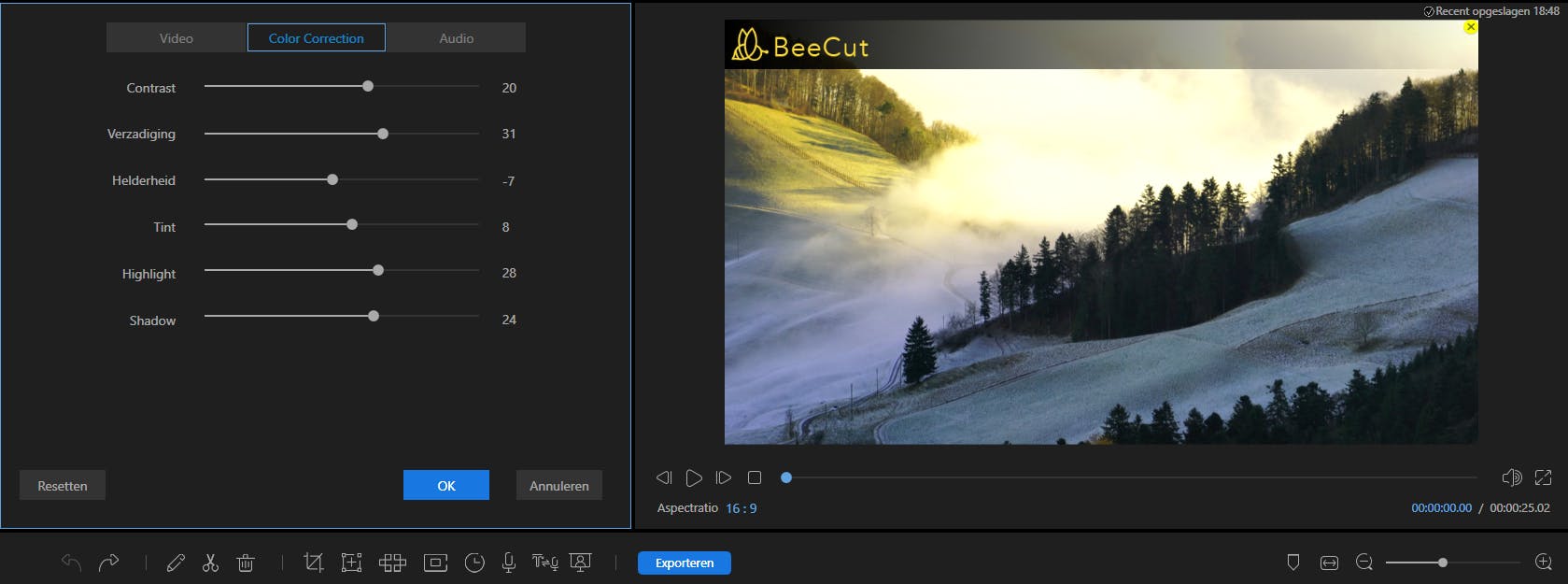Redo the last action

point(108,563)
